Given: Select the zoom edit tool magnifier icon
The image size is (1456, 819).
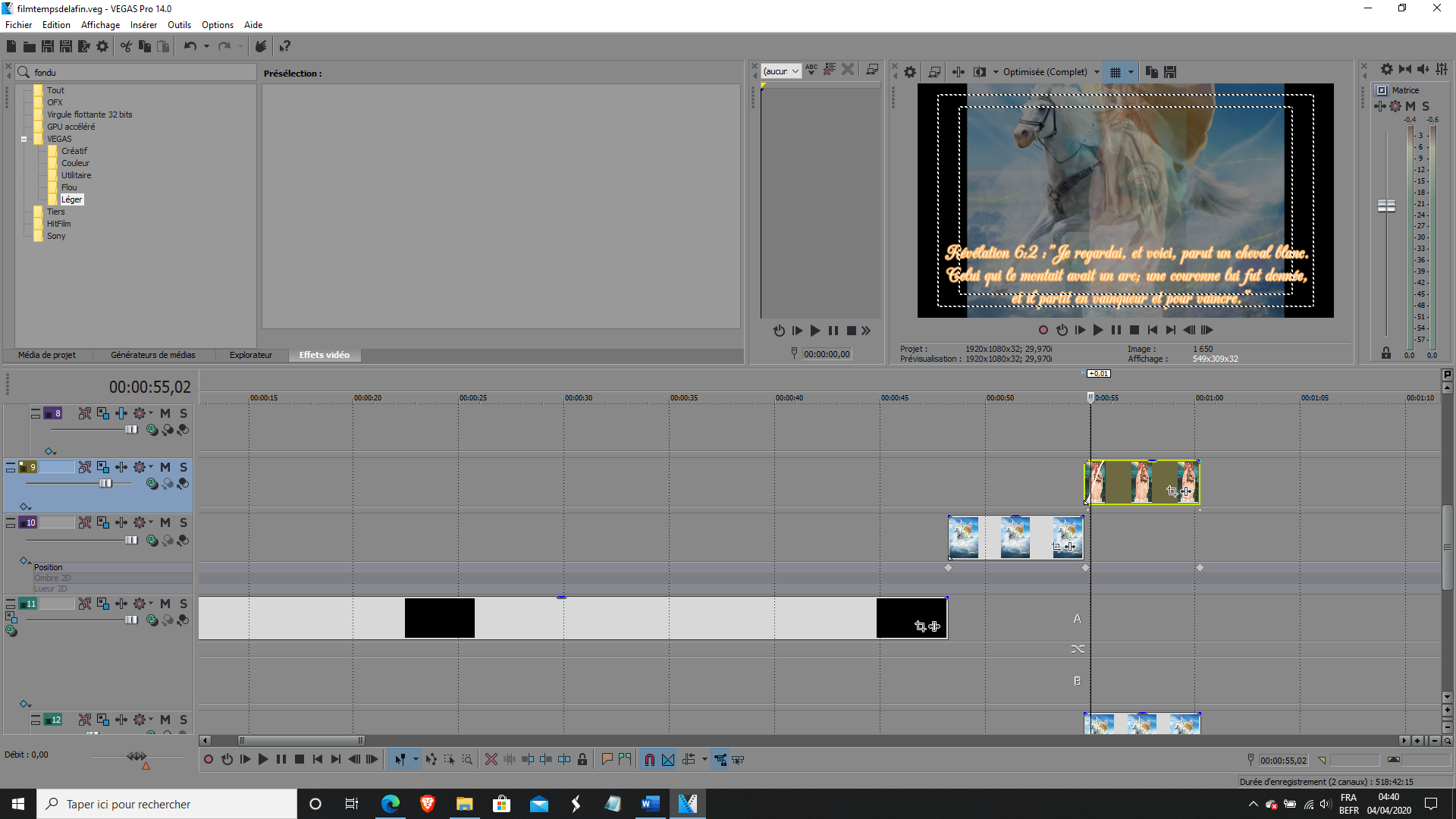Looking at the screenshot, I should click(x=467, y=760).
